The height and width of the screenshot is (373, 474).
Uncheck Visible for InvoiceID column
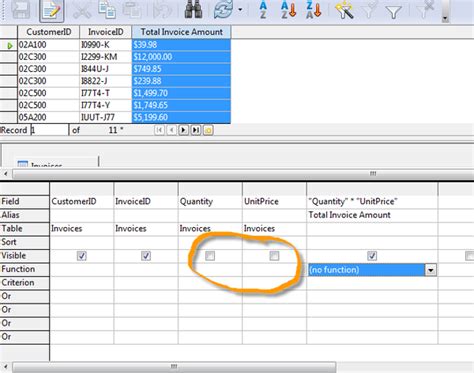coord(146,256)
